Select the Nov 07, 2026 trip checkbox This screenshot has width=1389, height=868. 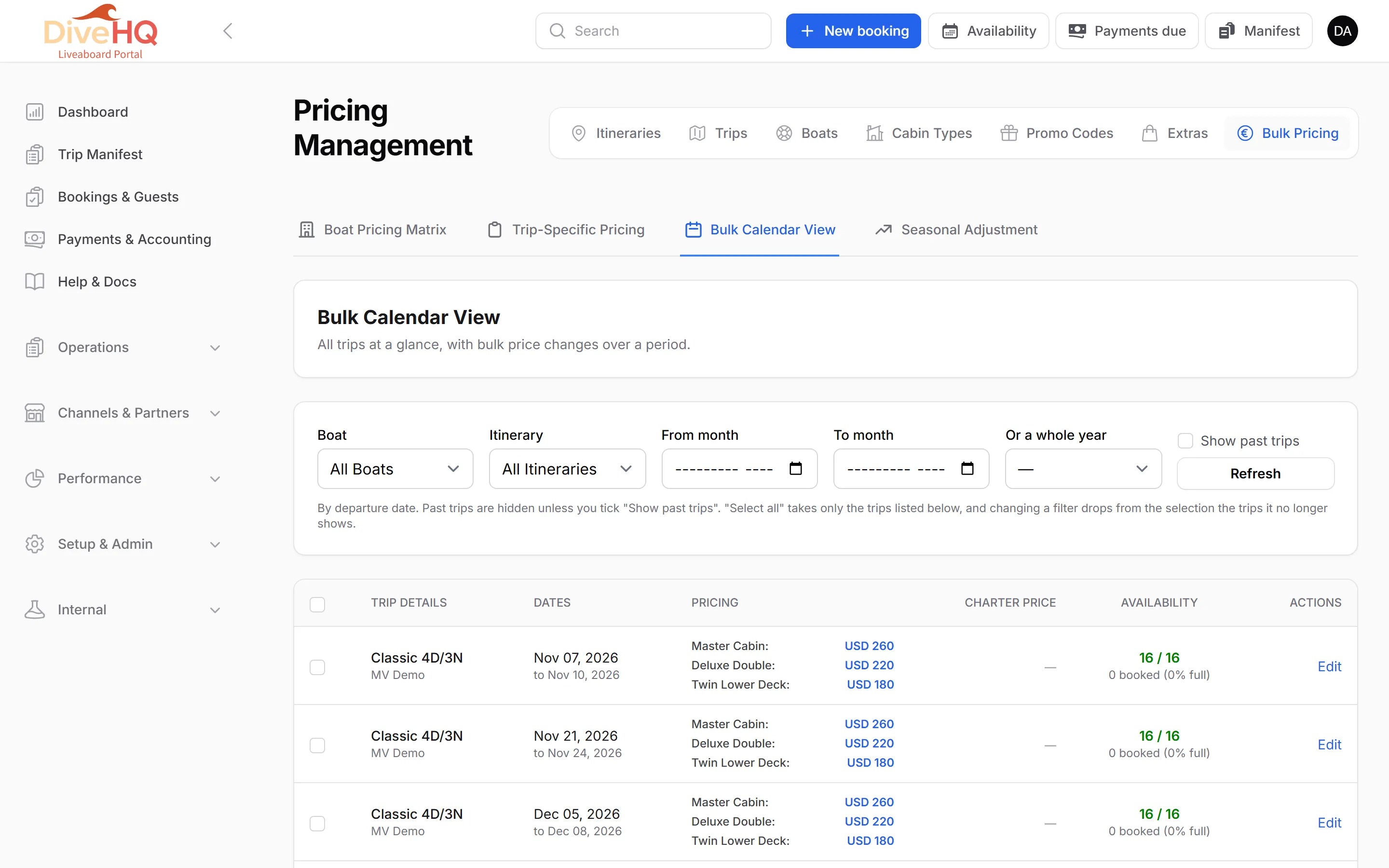point(317,667)
